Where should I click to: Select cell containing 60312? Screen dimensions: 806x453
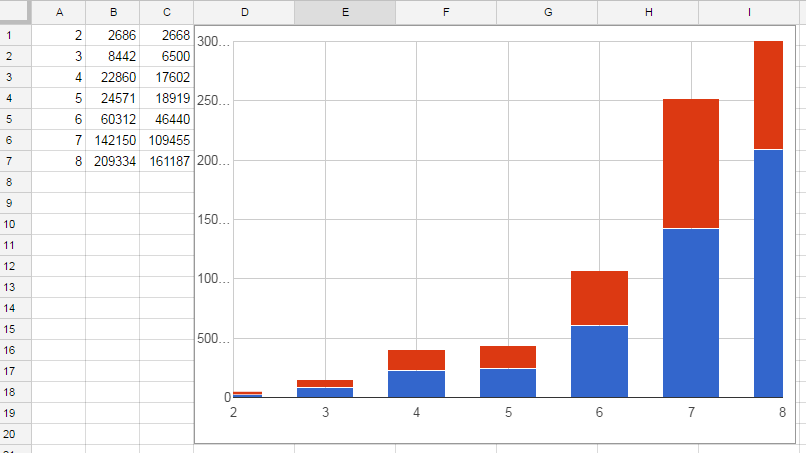pyautogui.click(x=112, y=119)
